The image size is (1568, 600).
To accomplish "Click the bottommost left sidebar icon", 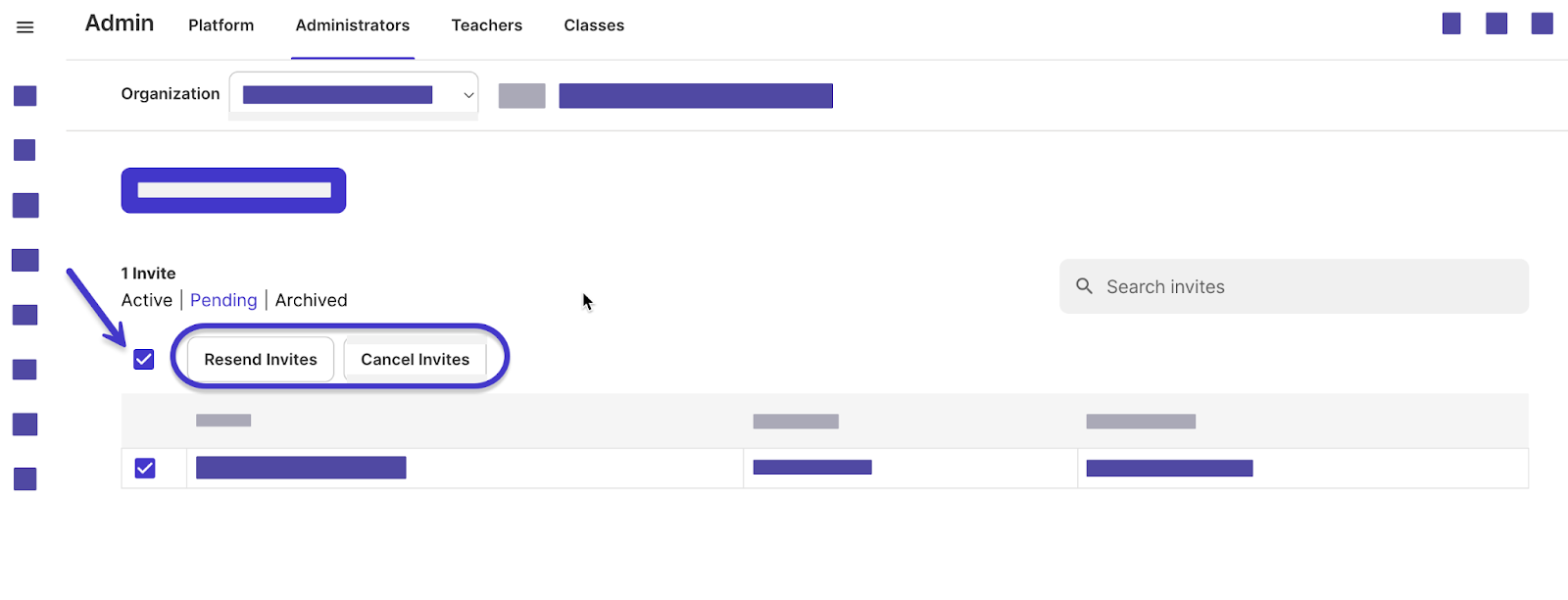I will 25,479.
